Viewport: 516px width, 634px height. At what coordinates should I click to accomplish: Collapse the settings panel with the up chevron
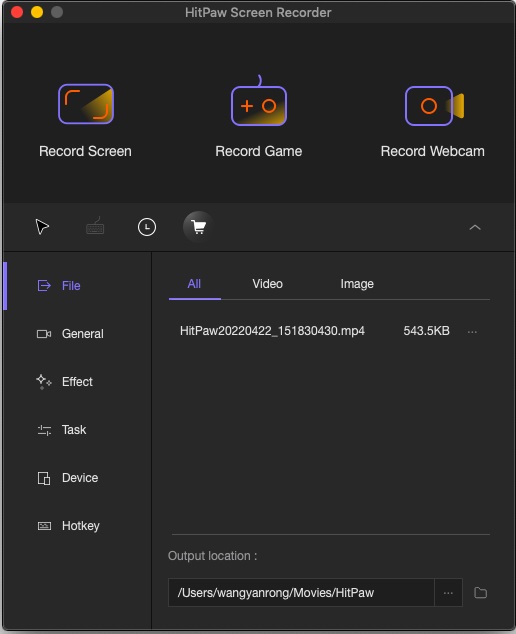click(x=475, y=228)
